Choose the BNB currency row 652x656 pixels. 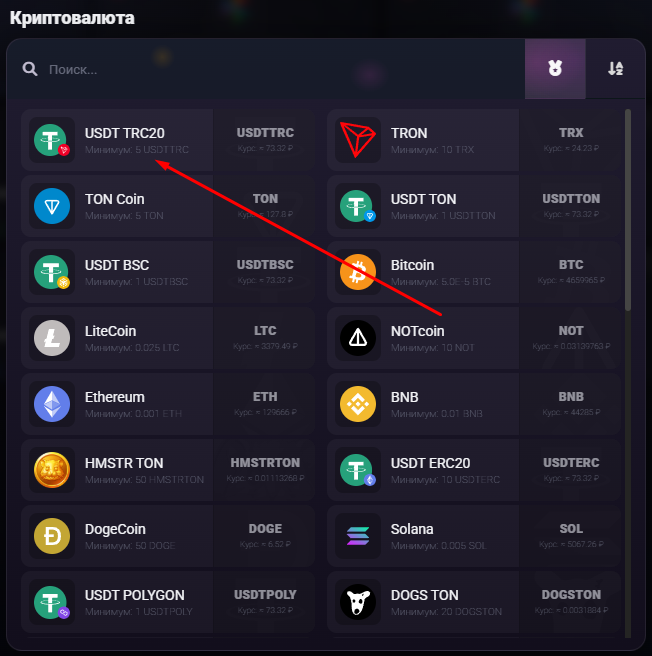click(x=473, y=404)
